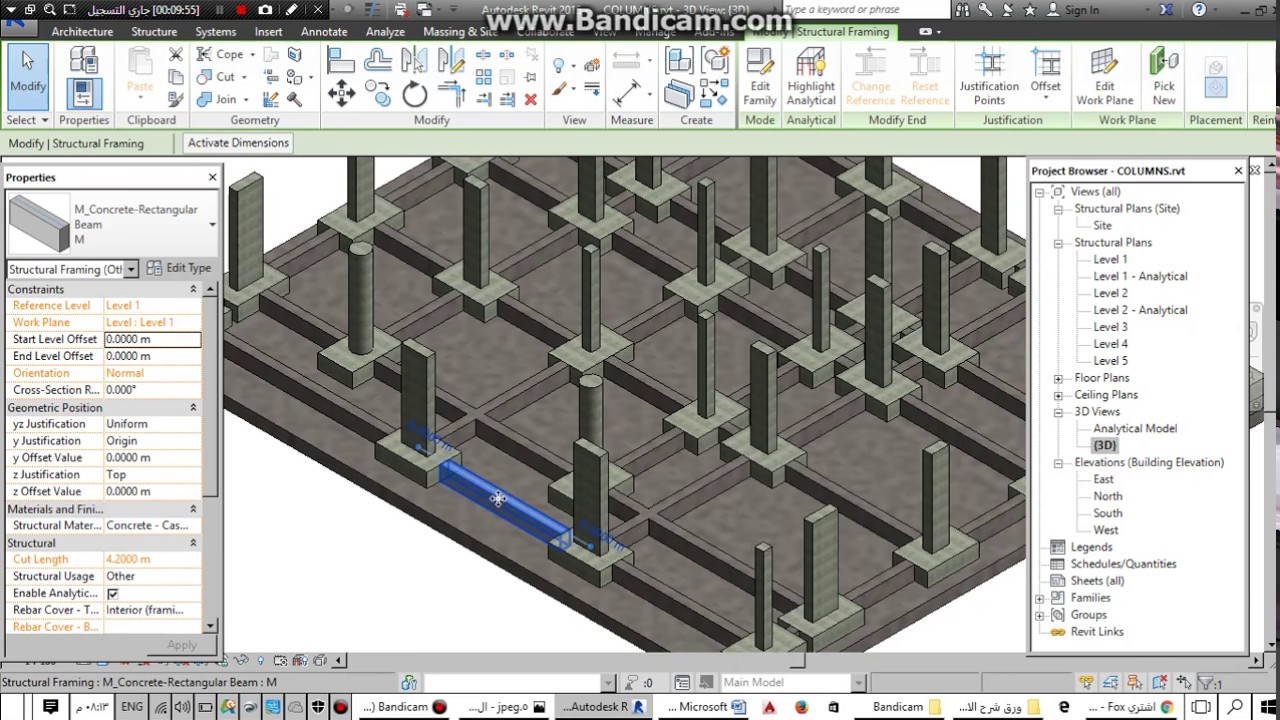The image size is (1280, 720).
Task: Click the Align tool icon
Action: tap(341, 60)
